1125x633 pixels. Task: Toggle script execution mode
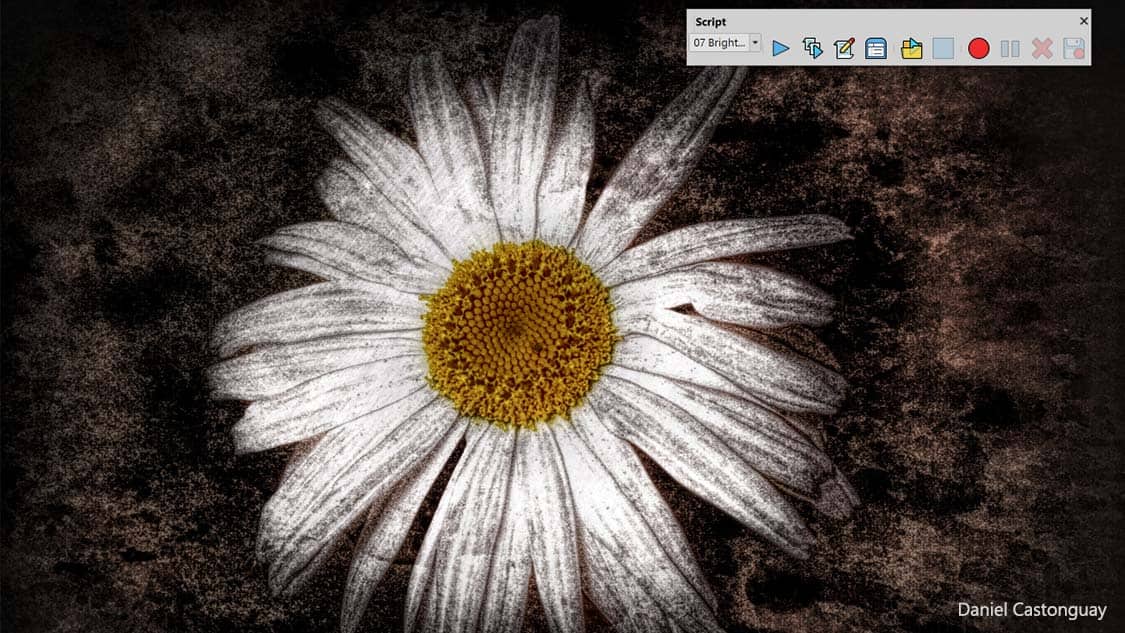(876, 48)
